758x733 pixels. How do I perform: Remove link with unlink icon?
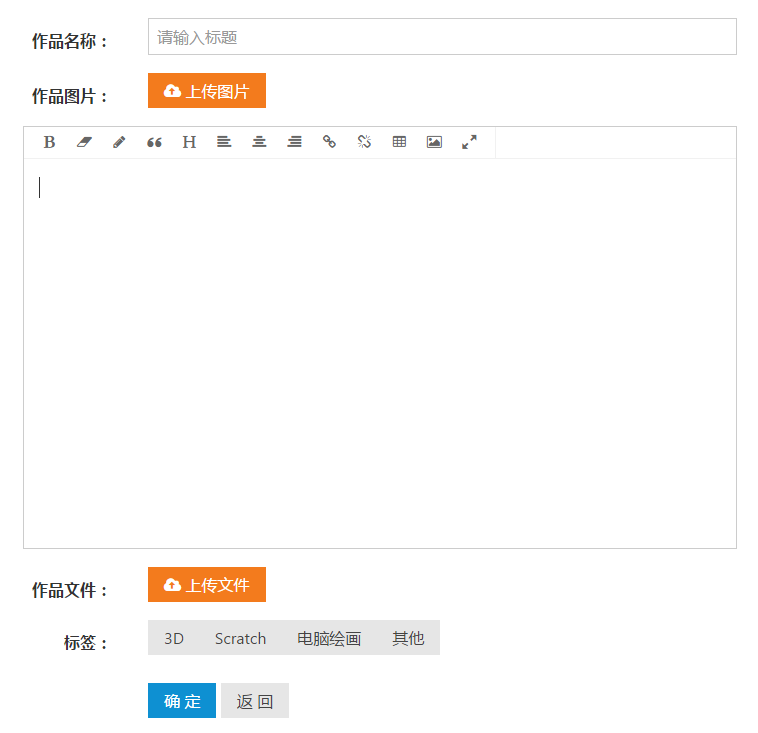click(364, 142)
